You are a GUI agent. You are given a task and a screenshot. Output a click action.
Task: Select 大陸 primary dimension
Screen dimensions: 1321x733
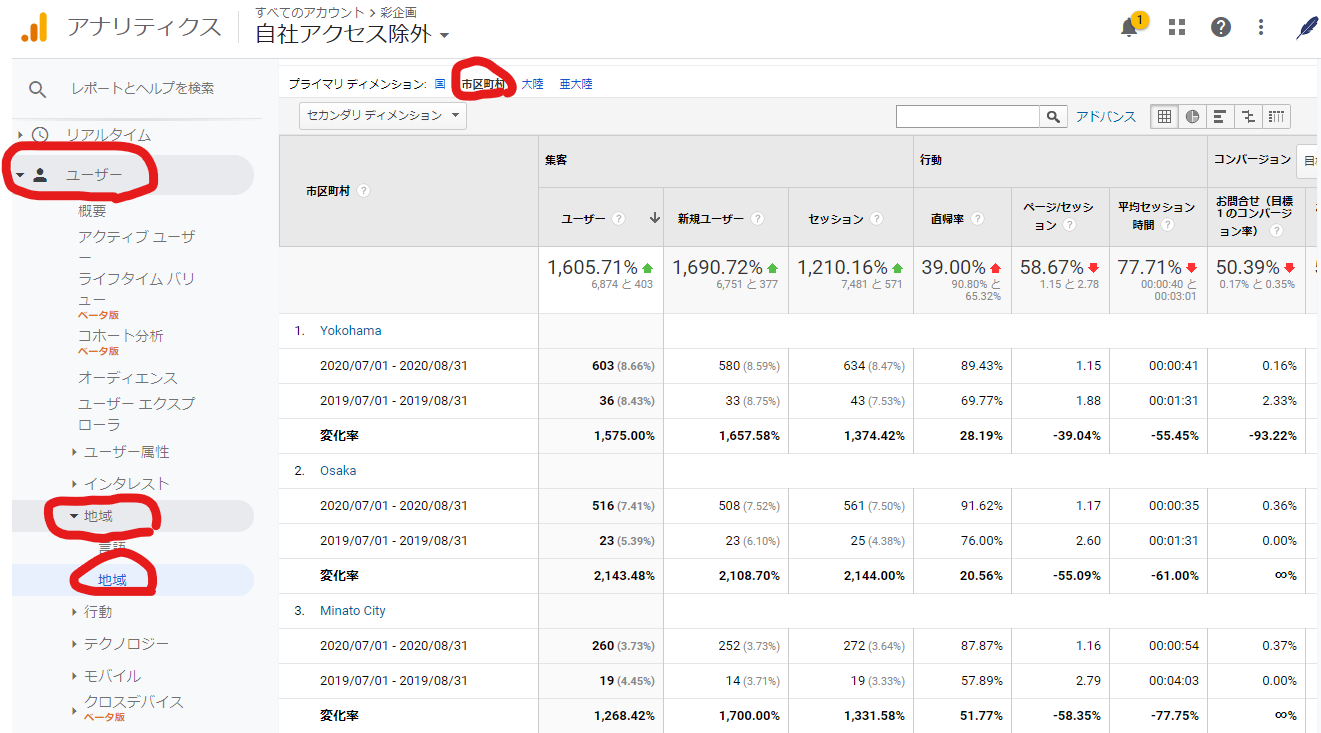(532, 84)
